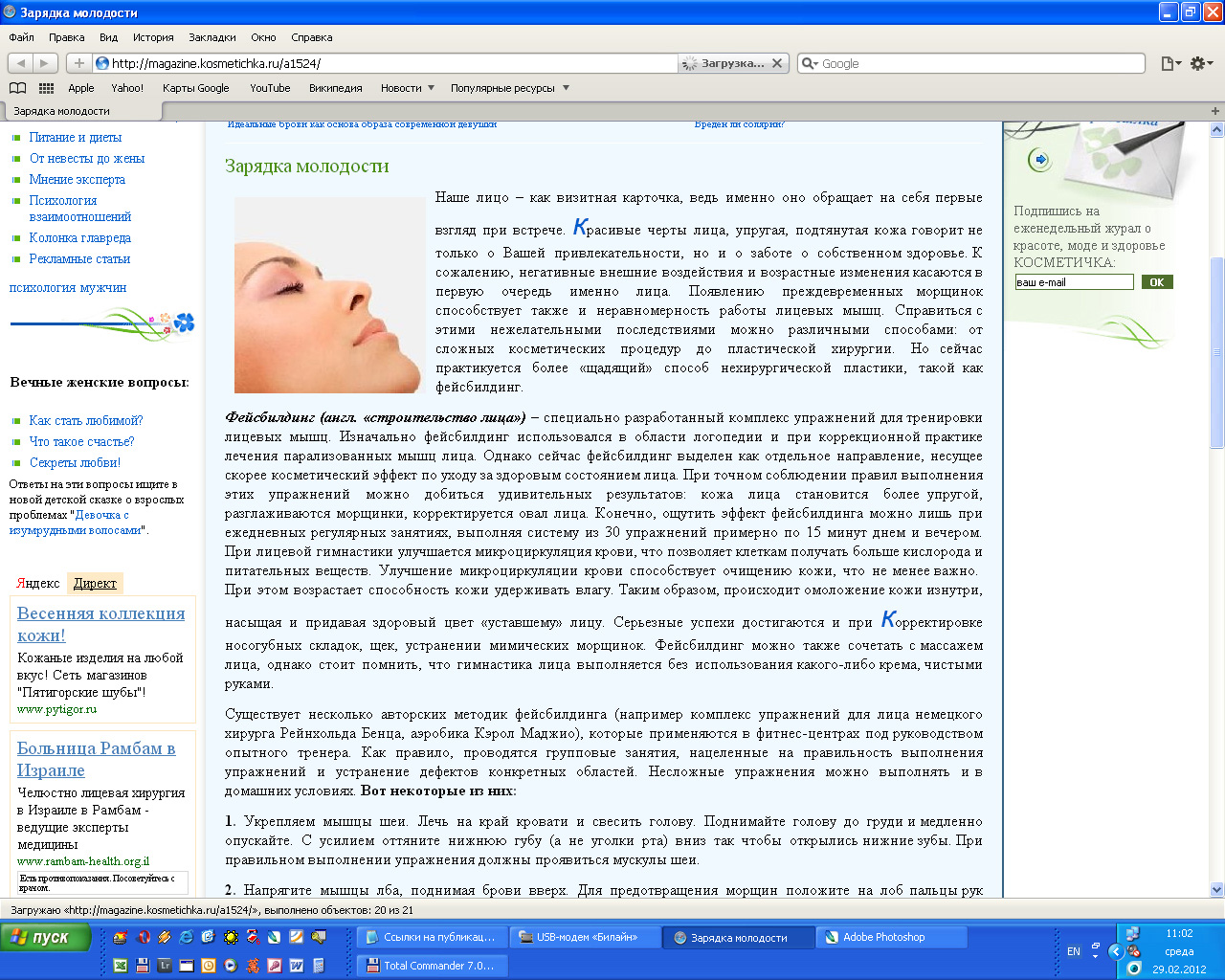Viewport: 1225px width, 980px height.
Task: Switch to the Директ ad tab
Action: click(95, 583)
